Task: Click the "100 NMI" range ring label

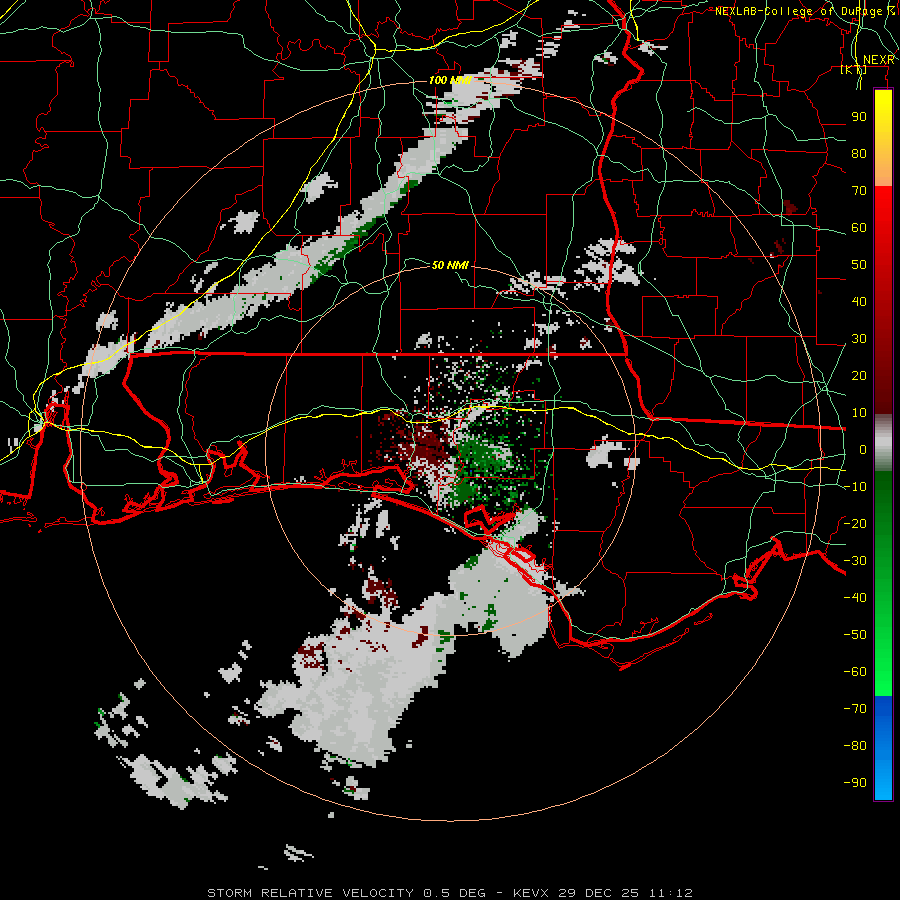Action: pos(451,80)
